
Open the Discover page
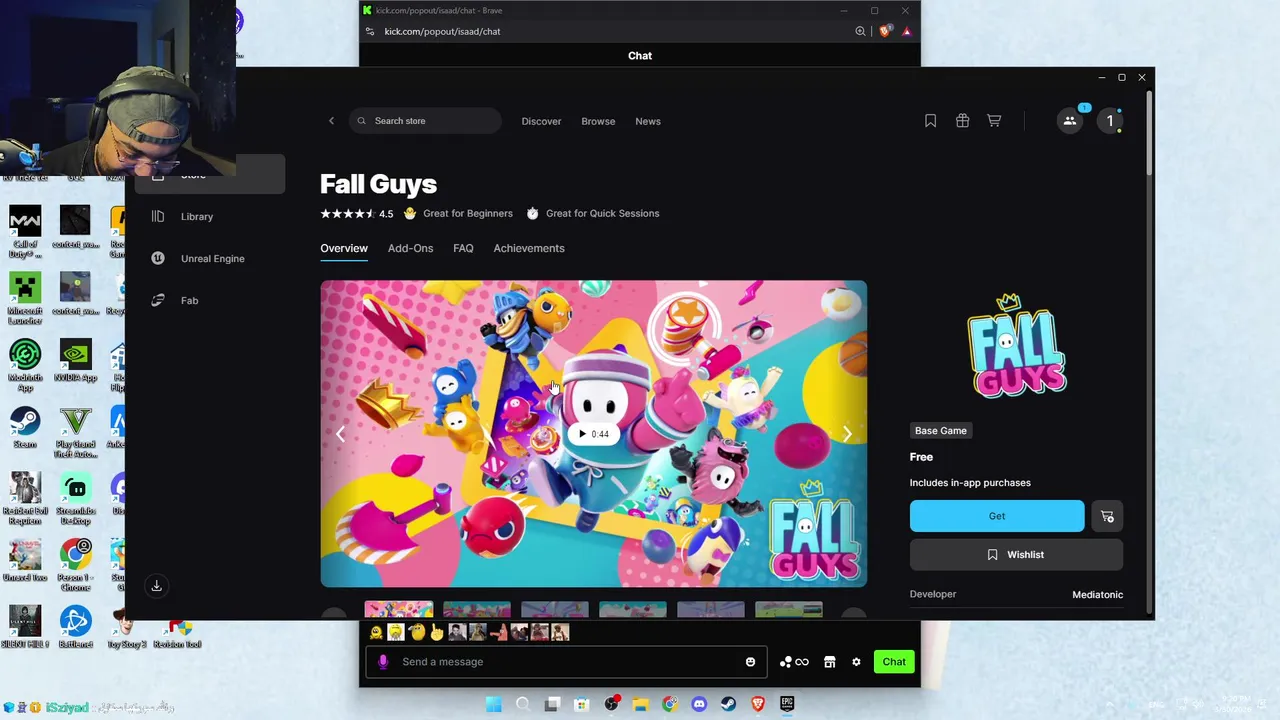(541, 121)
